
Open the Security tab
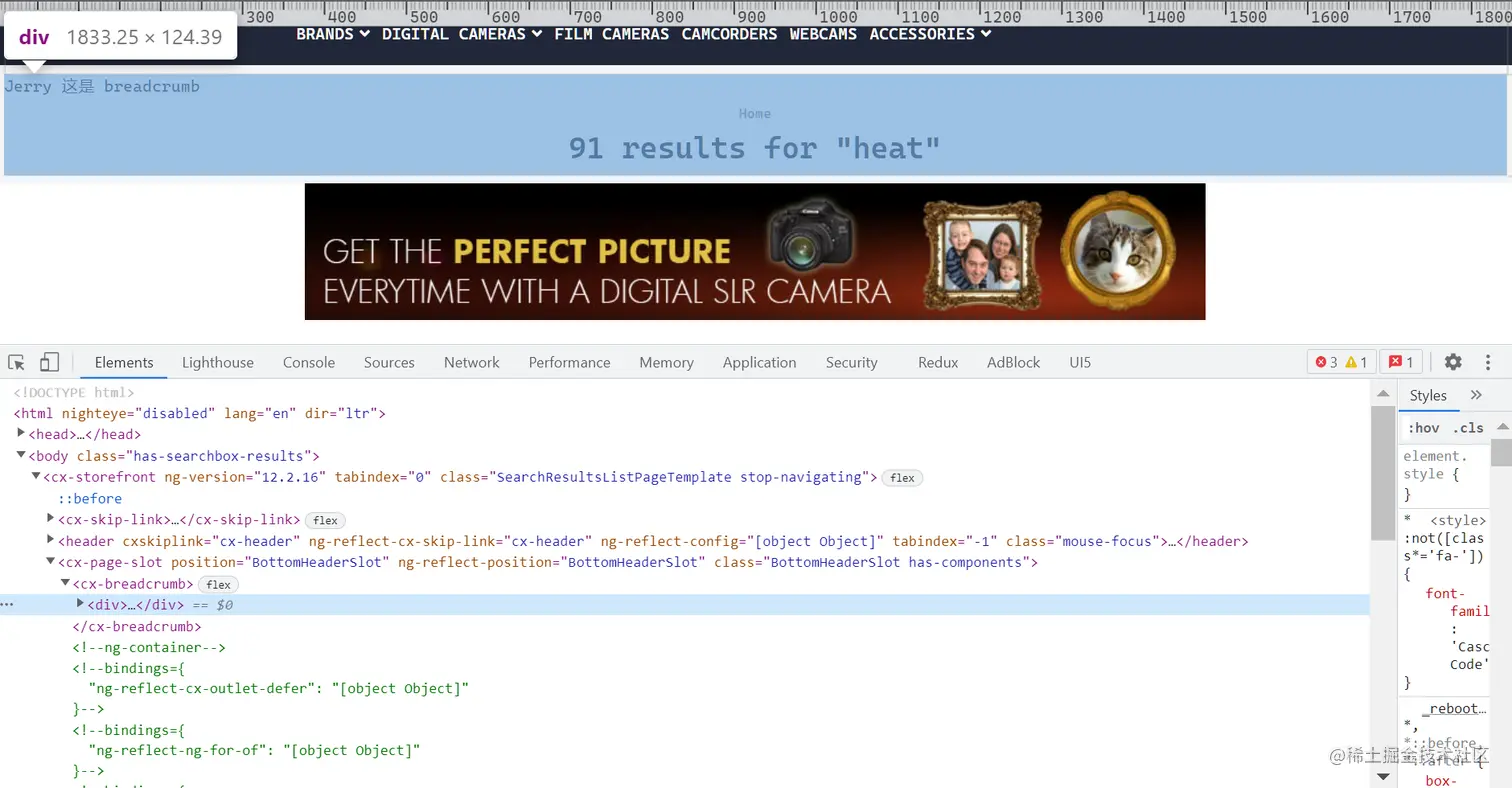point(852,362)
